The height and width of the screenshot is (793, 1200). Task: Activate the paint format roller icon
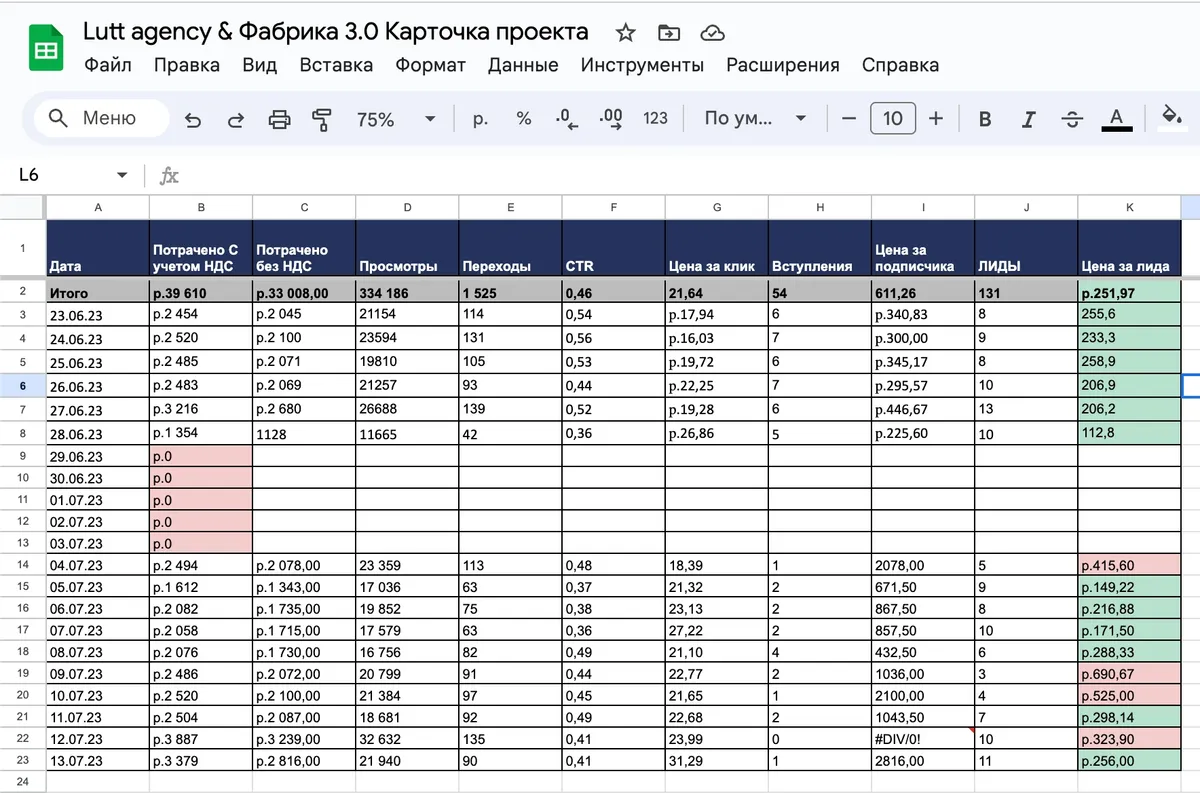[x=322, y=119]
